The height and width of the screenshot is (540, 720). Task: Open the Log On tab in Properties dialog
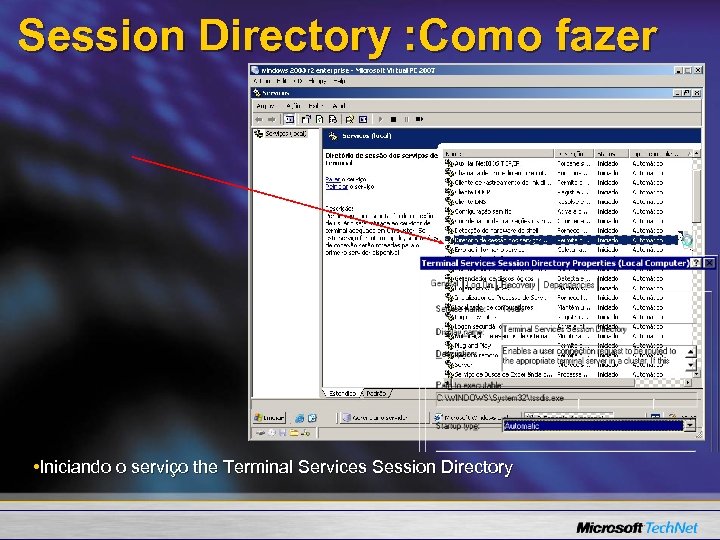(x=479, y=285)
